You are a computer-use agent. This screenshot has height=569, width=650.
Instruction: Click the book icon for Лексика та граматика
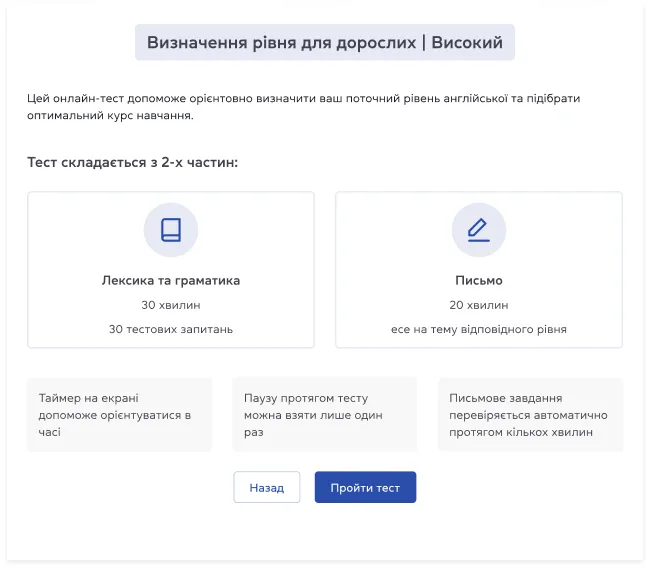click(171, 230)
